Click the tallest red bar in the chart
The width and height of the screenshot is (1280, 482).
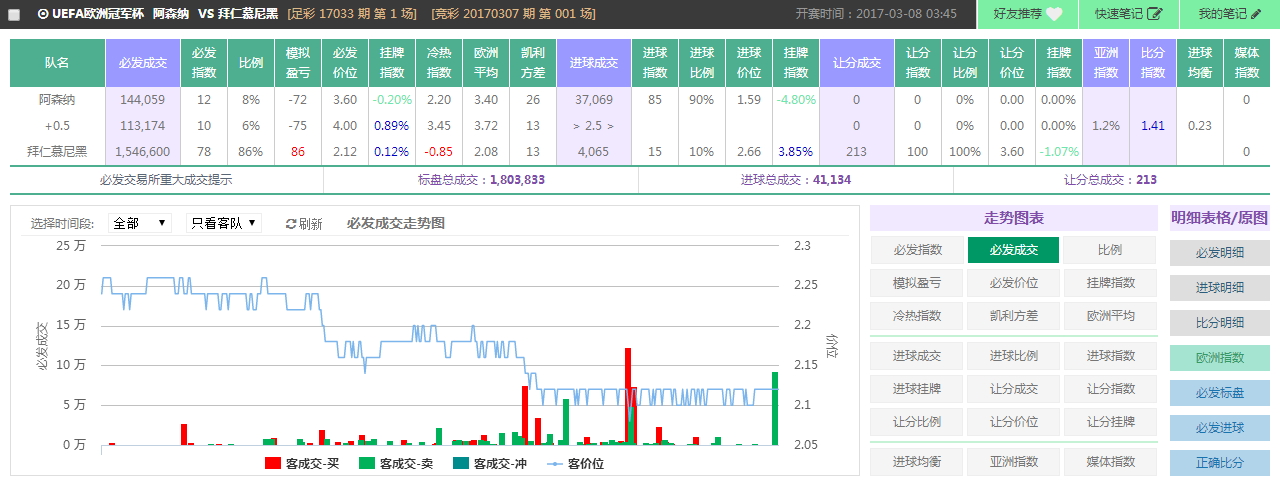(628, 396)
